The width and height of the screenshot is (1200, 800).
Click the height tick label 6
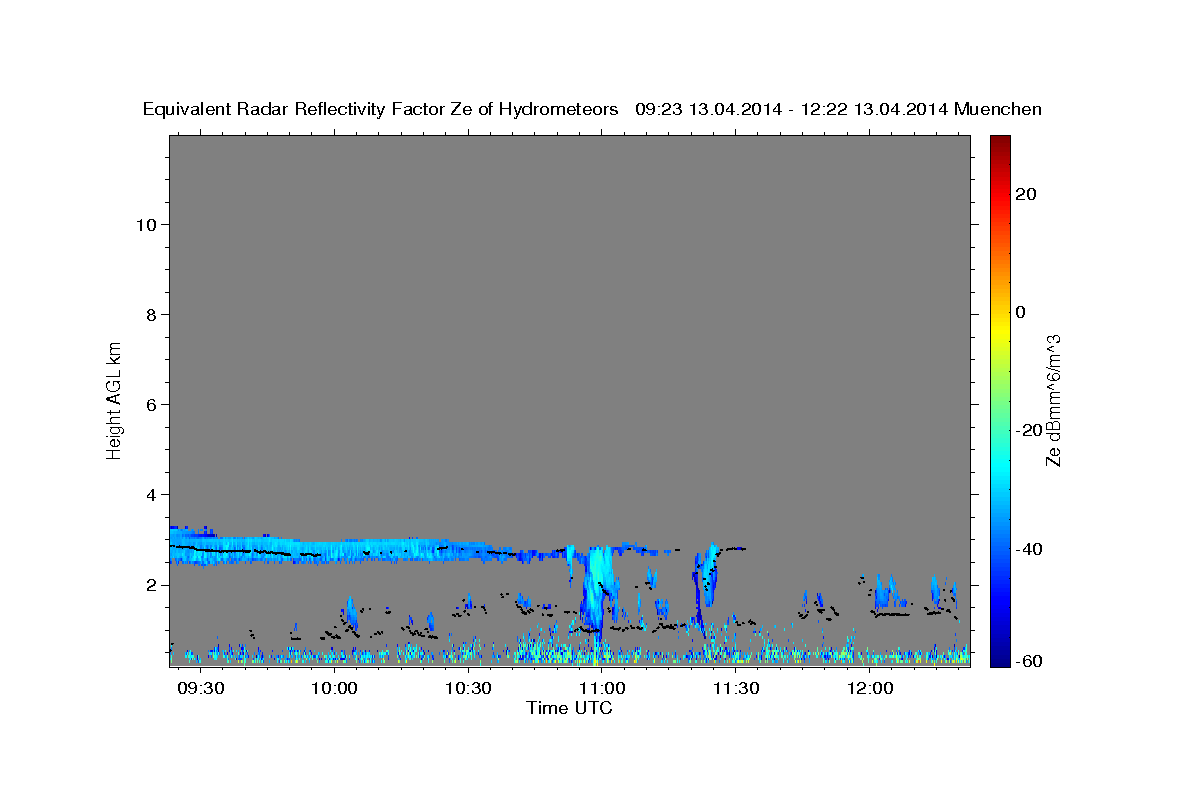151,405
